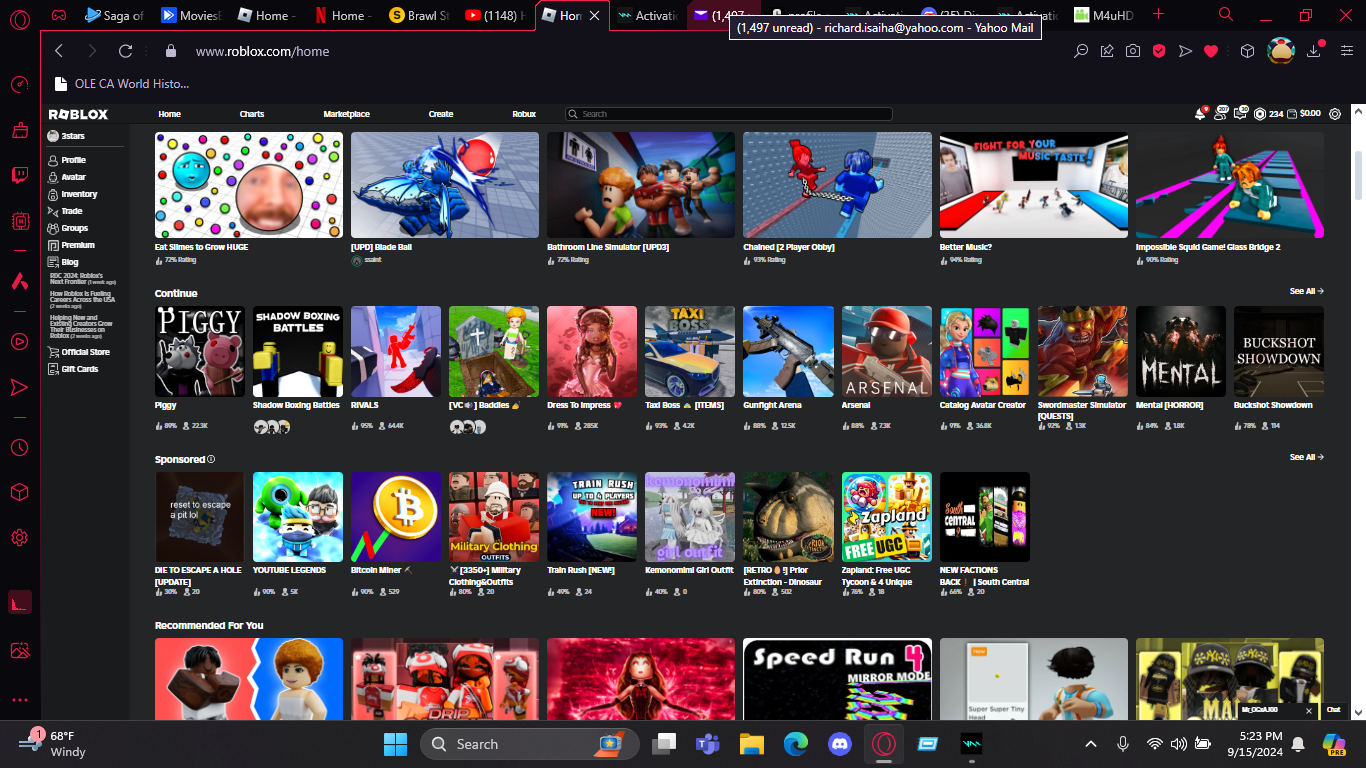
Task: Click the Robux balance 234 icon
Action: point(1260,114)
